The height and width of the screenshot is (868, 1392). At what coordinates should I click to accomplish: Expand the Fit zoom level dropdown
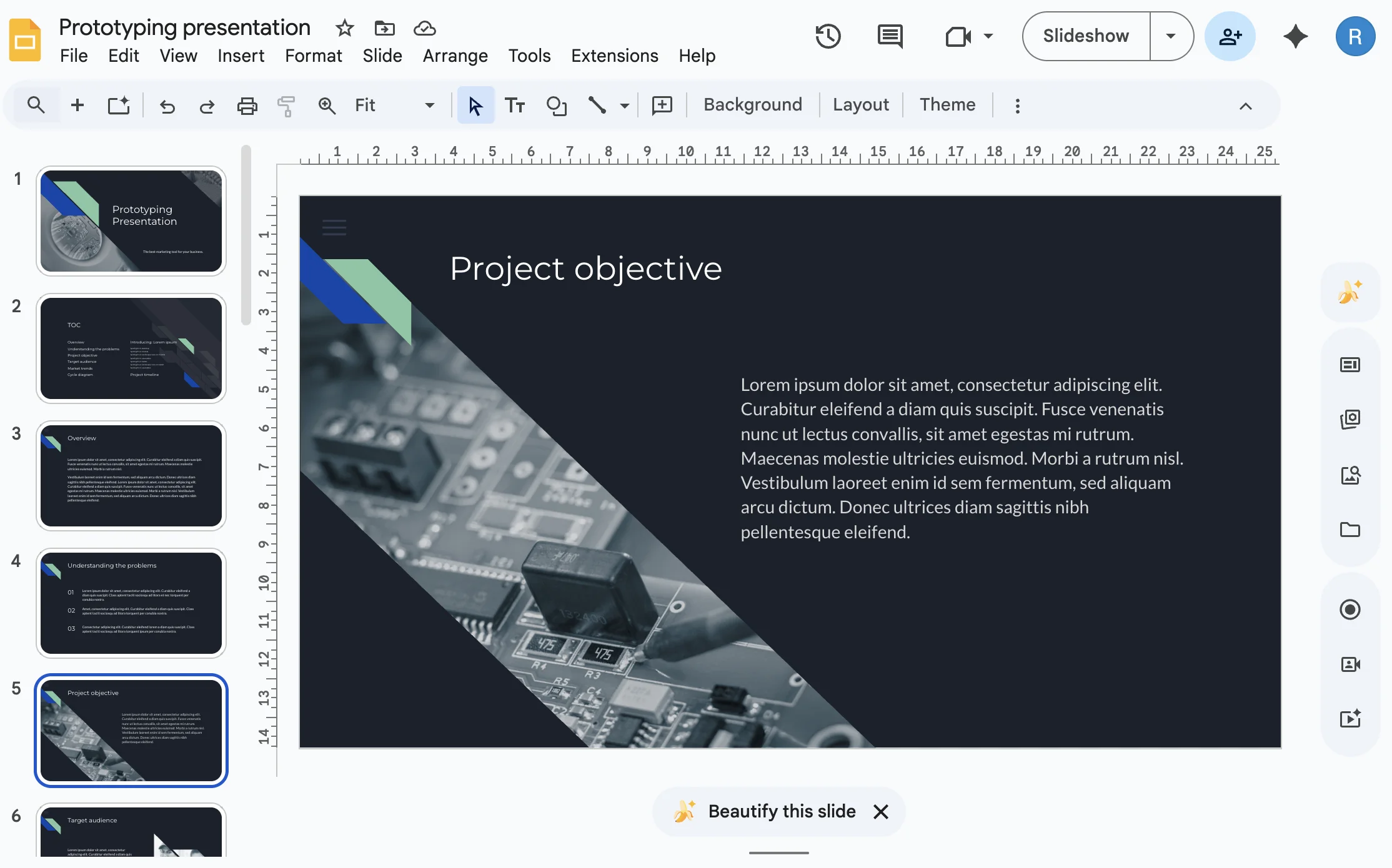(x=429, y=105)
